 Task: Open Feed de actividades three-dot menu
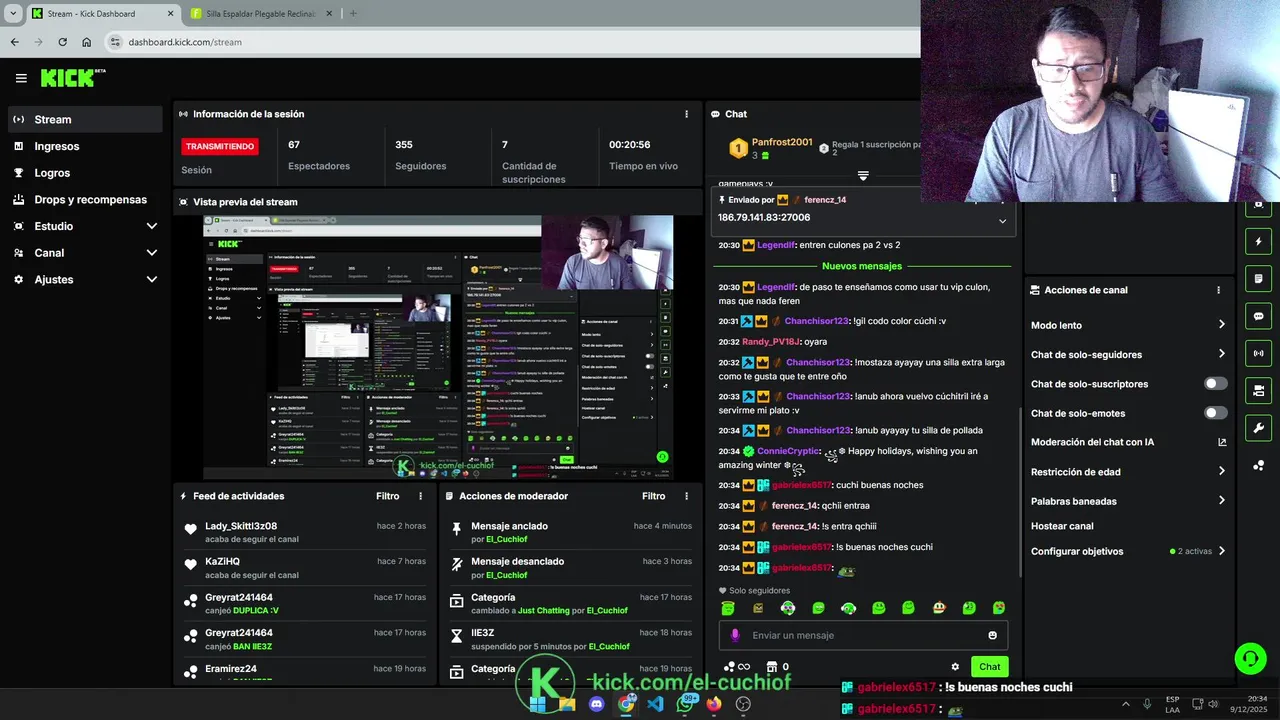click(x=420, y=496)
